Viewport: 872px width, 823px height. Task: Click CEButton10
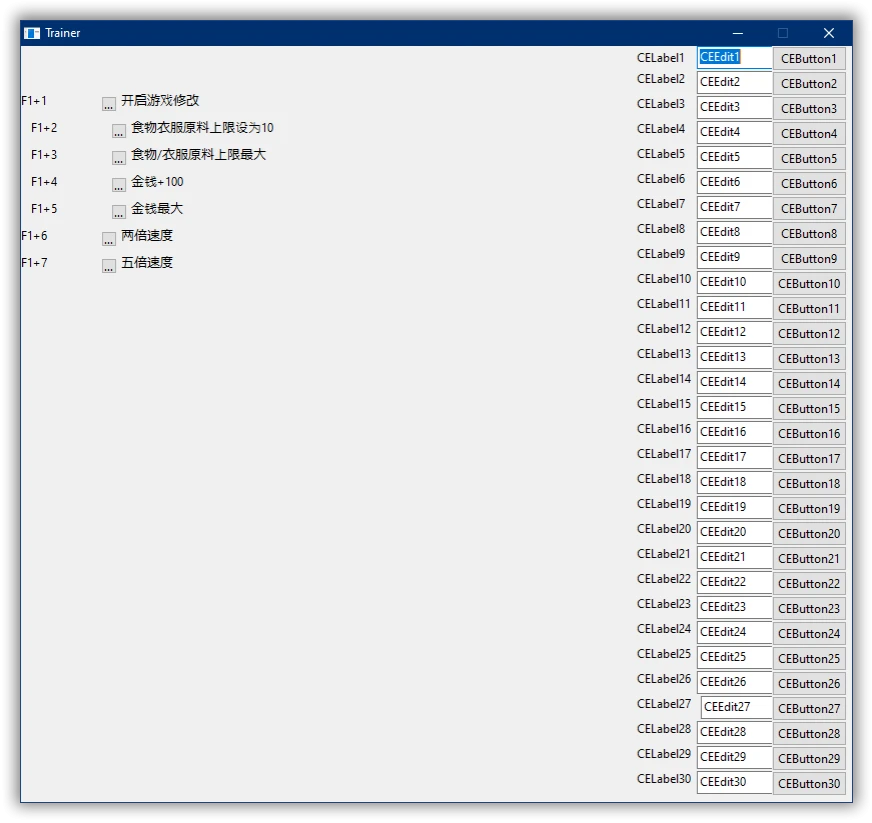pos(809,284)
